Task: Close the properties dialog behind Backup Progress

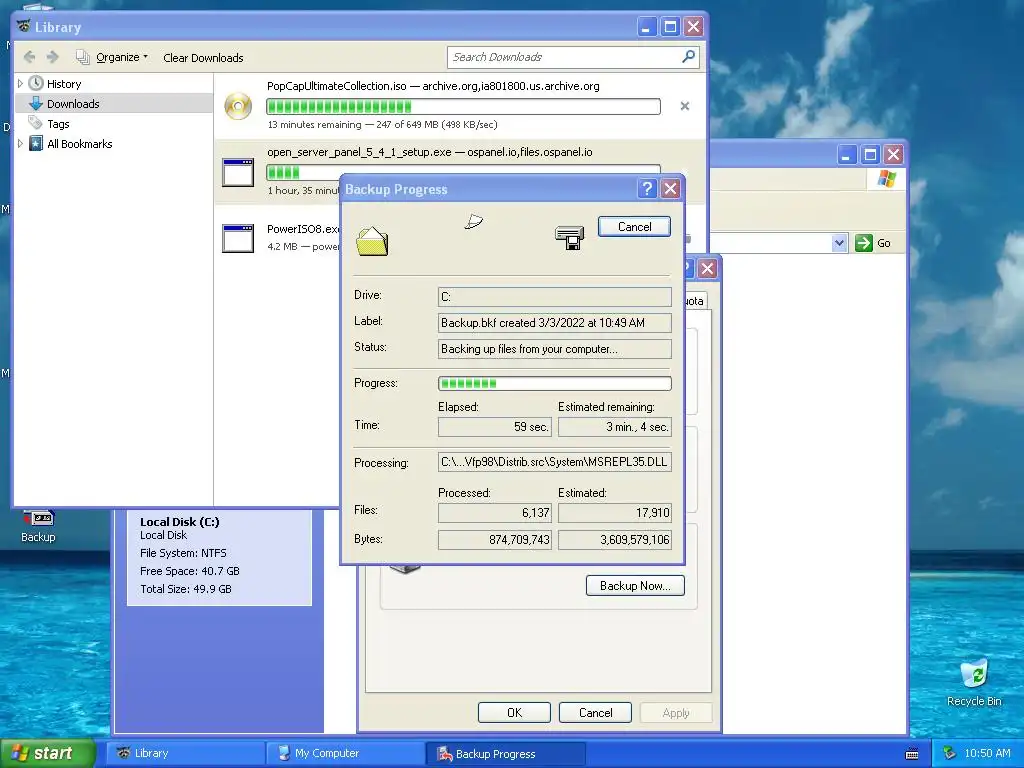Action: [708, 268]
